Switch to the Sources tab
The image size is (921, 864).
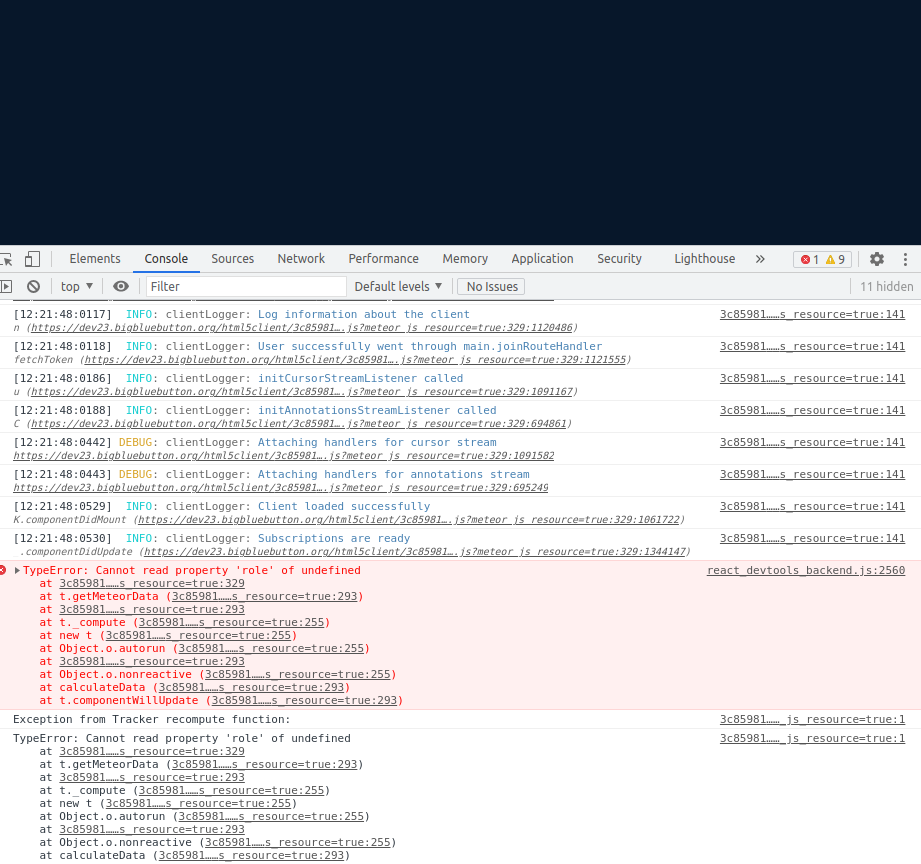[x=233, y=259]
